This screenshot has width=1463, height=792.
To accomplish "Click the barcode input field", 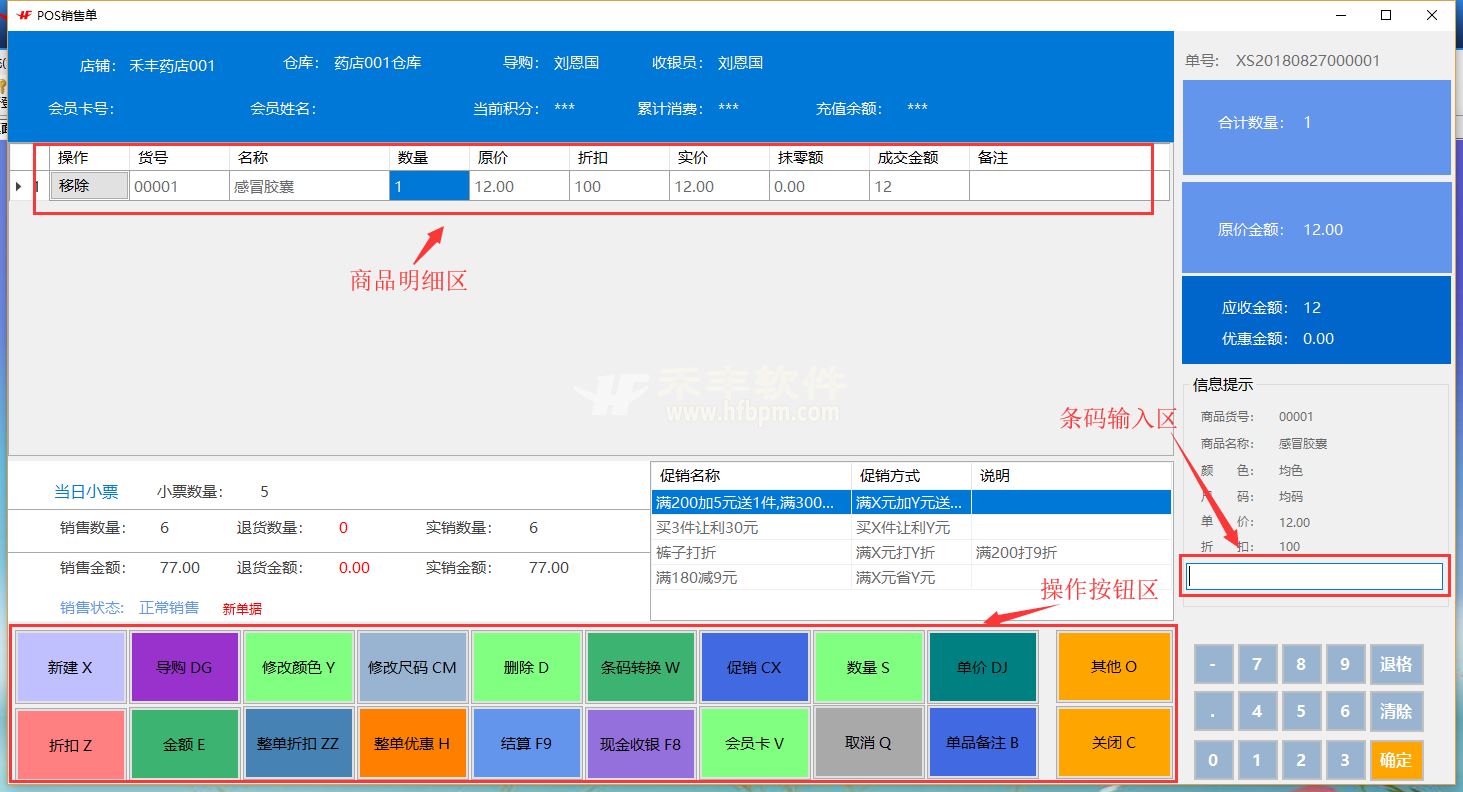I will tap(1314, 576).
